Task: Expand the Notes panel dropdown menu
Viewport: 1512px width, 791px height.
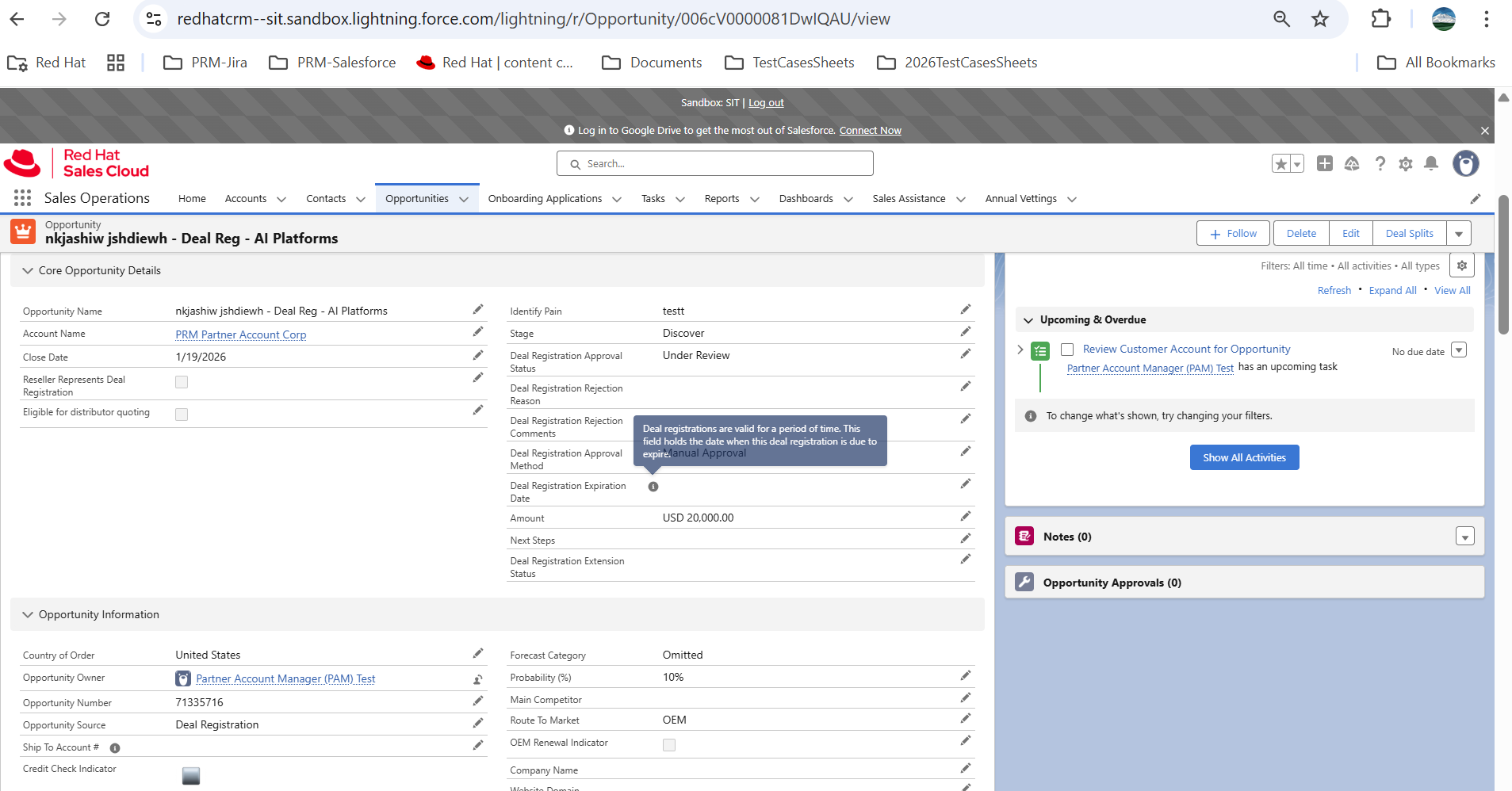Action: point(1464,537)
